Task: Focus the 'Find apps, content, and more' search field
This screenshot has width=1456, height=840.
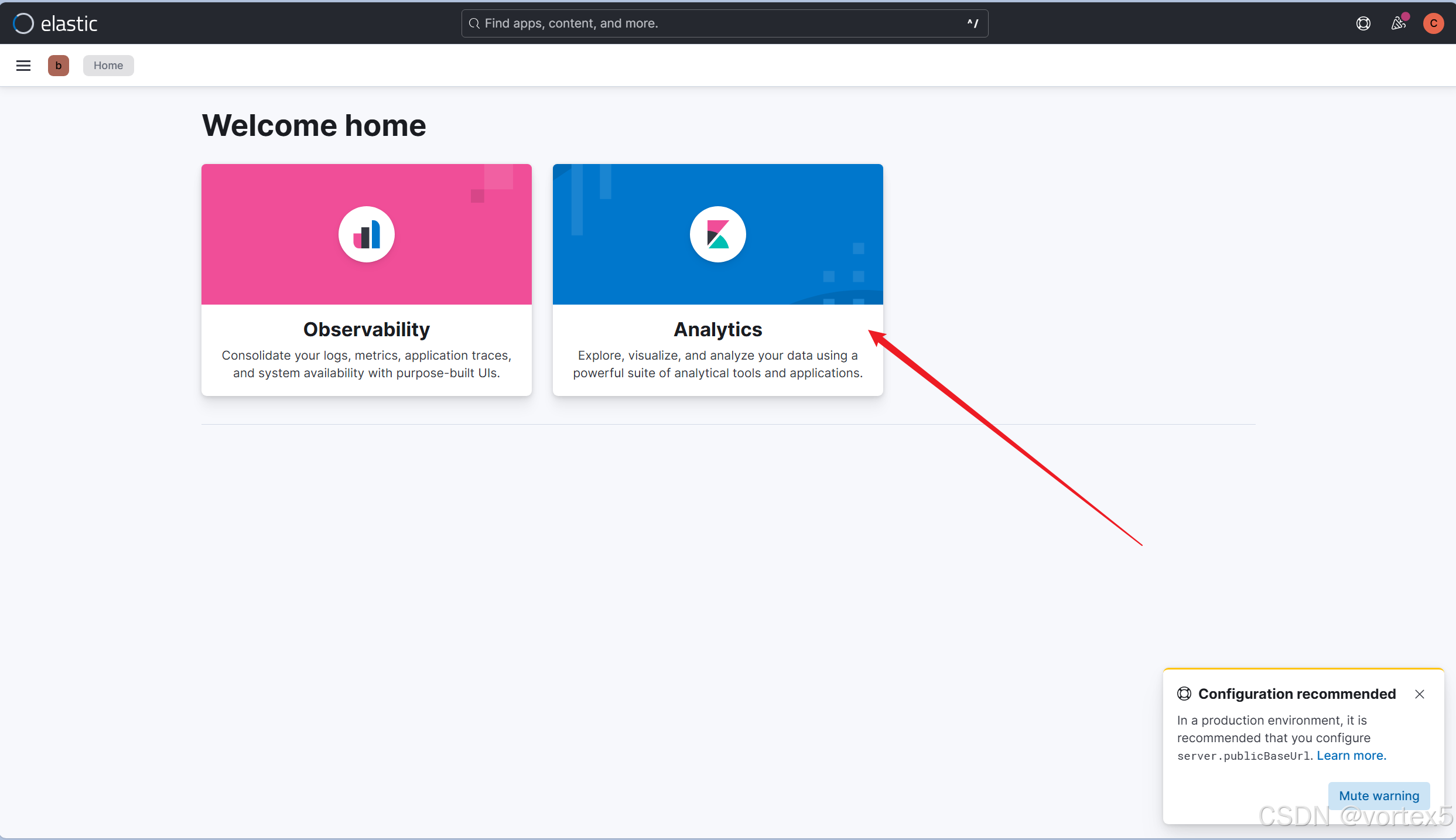Action: point(725,23)
